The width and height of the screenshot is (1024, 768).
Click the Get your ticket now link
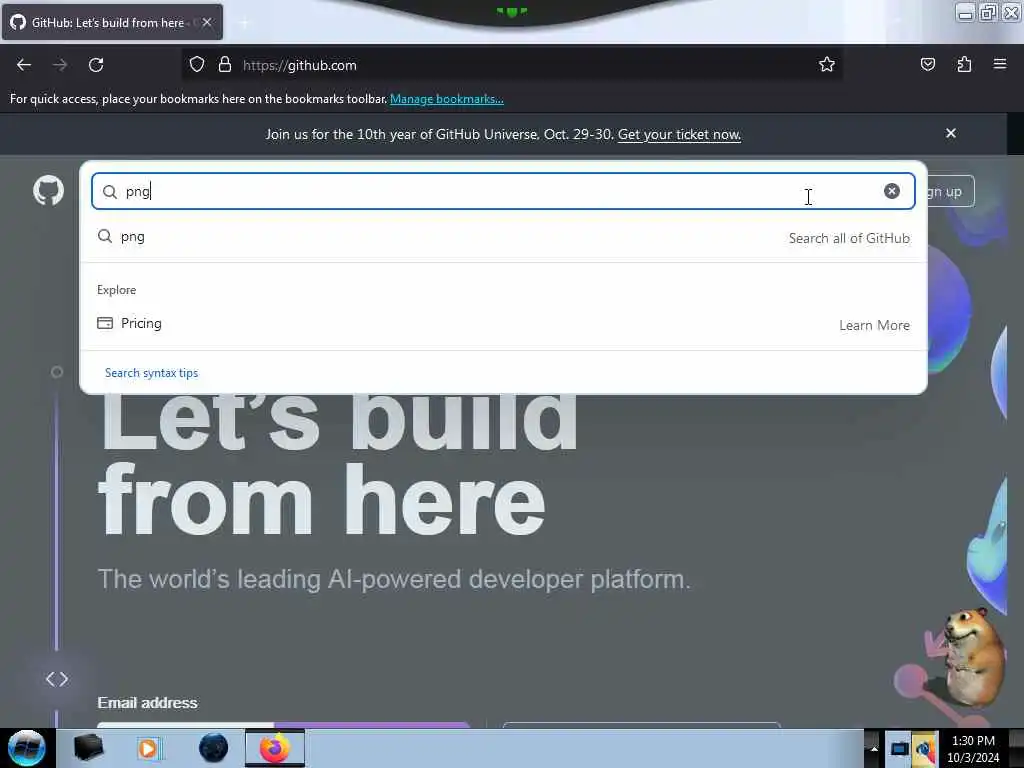coord(679,135)
